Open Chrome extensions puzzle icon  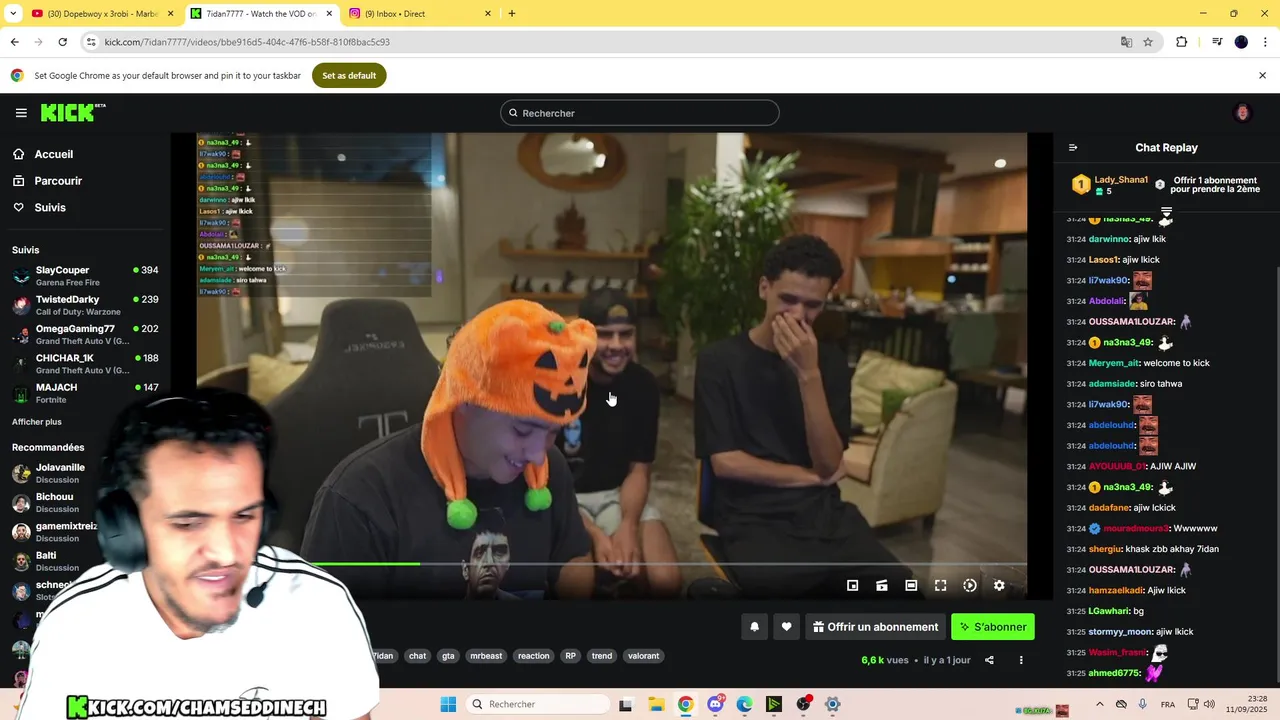pos(1182,42)
